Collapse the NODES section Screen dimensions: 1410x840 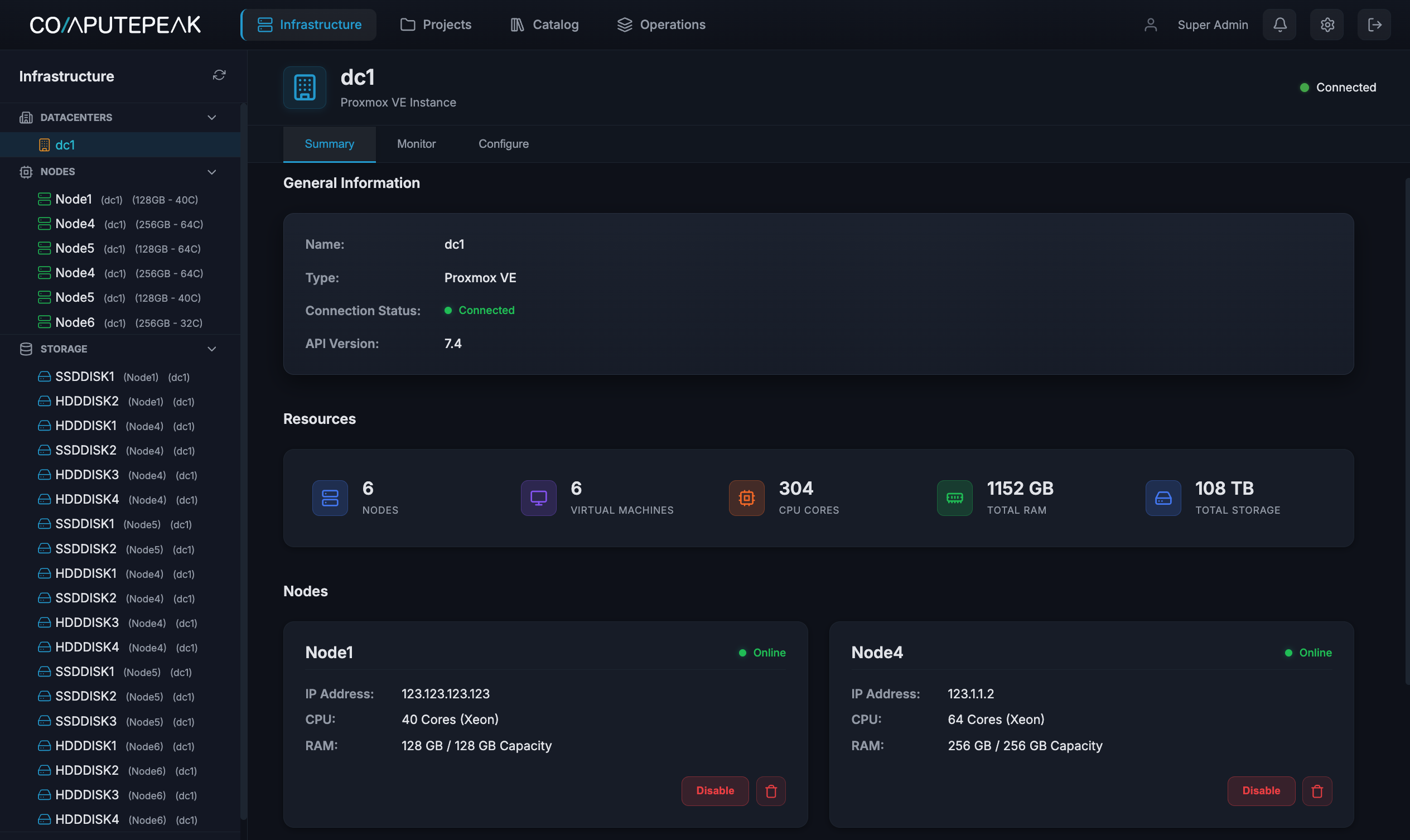pos(212,171)
